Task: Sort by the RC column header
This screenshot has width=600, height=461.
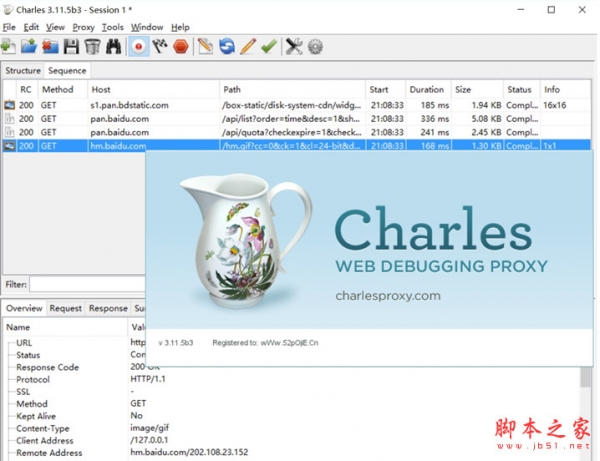Action: [x=26, y=90]
